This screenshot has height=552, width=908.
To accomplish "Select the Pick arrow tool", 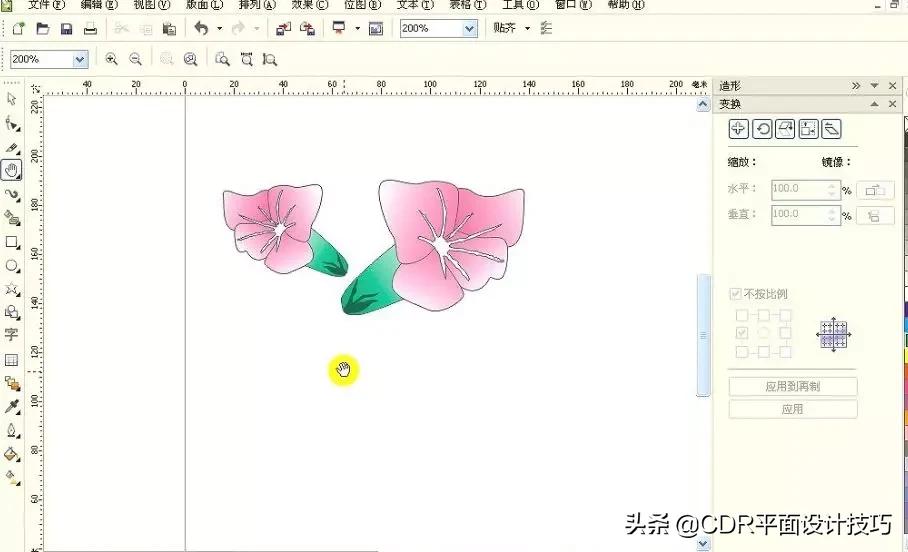I will (12, 99).
